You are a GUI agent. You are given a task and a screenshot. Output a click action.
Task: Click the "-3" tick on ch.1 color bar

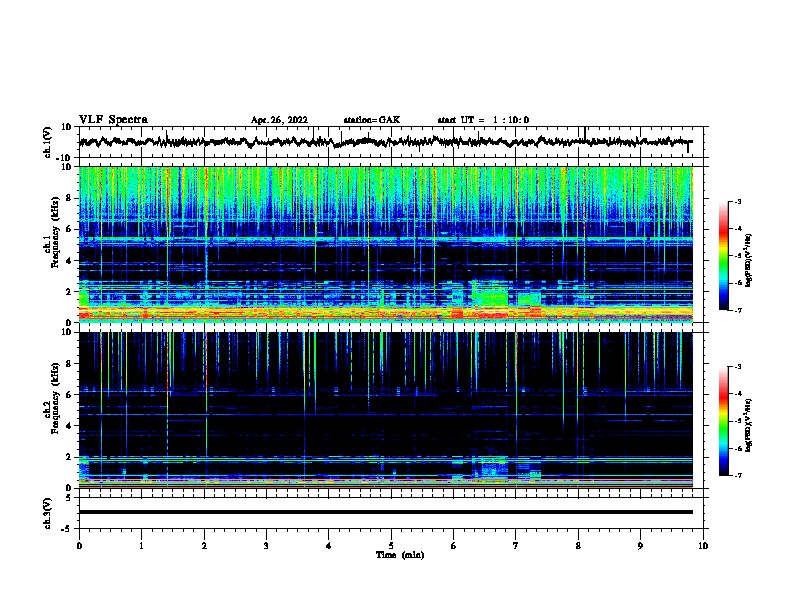[737, 201]
